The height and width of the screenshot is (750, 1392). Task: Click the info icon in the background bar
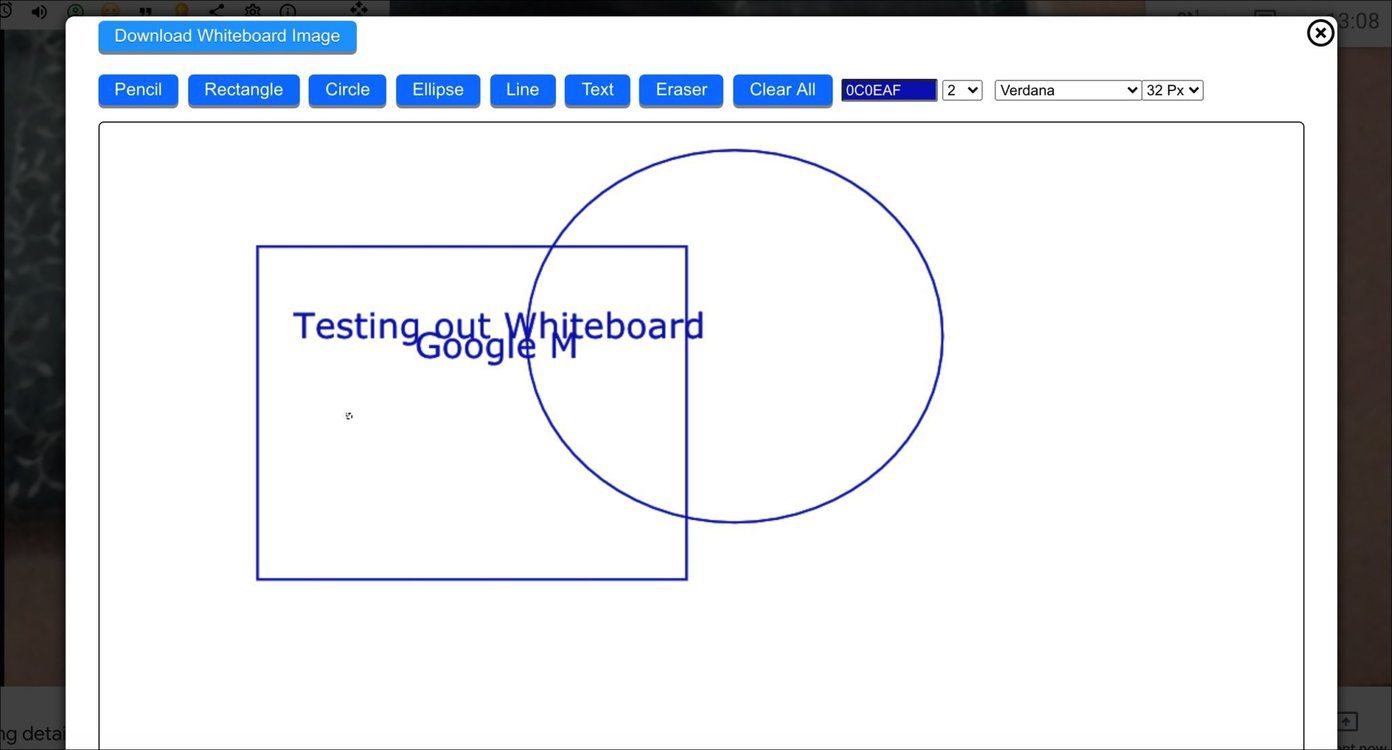tap(288, 11)
